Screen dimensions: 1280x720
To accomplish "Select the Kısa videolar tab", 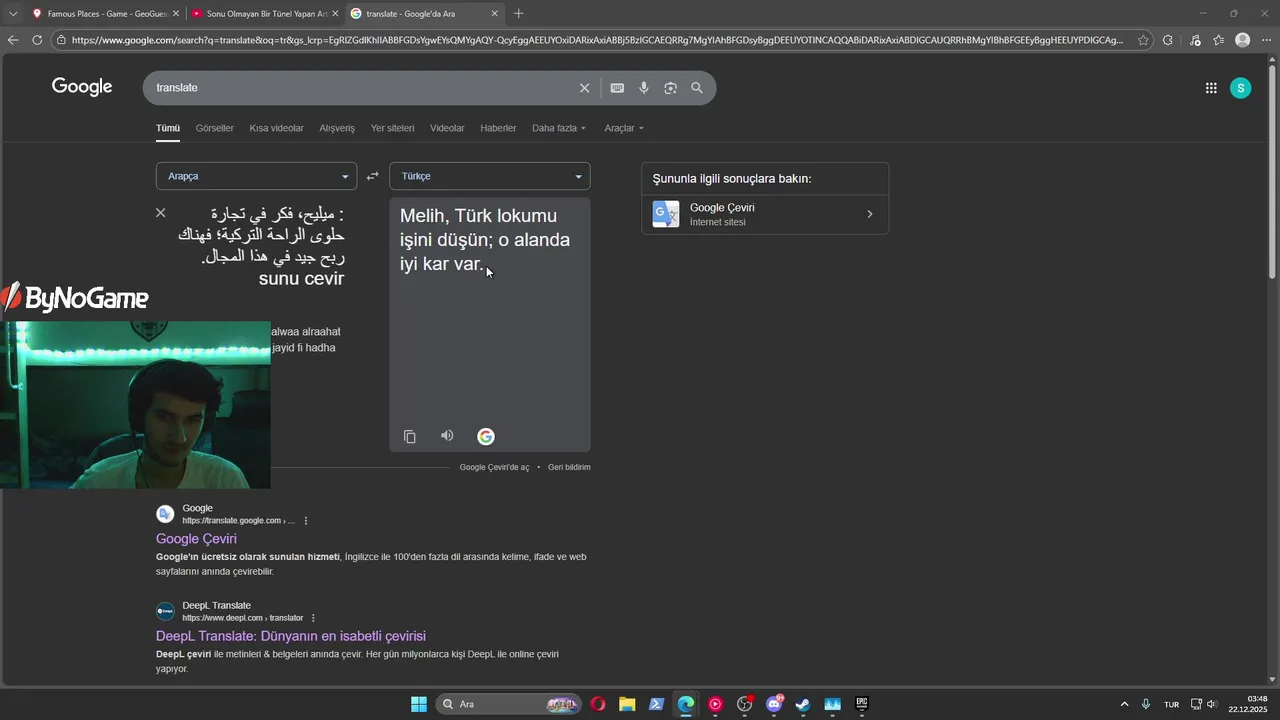I will click(x=277, y=128).
